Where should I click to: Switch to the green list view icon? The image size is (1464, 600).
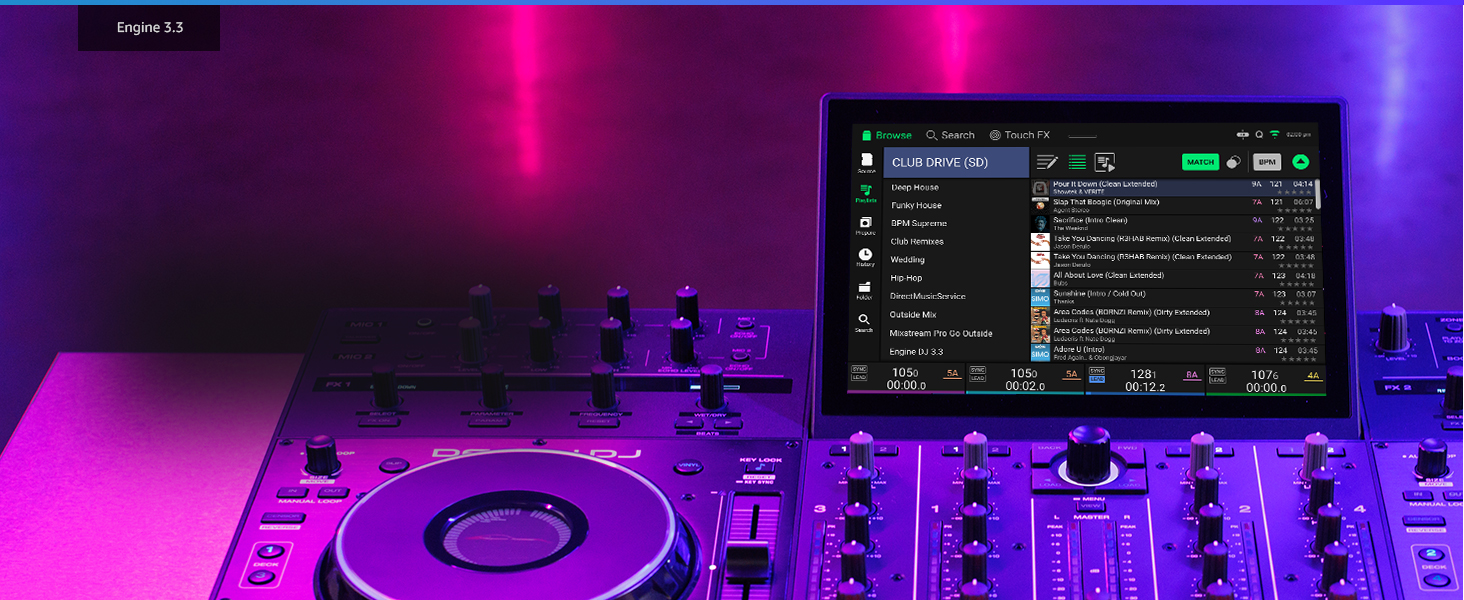pyautogui.click(x=1077, y=162)
